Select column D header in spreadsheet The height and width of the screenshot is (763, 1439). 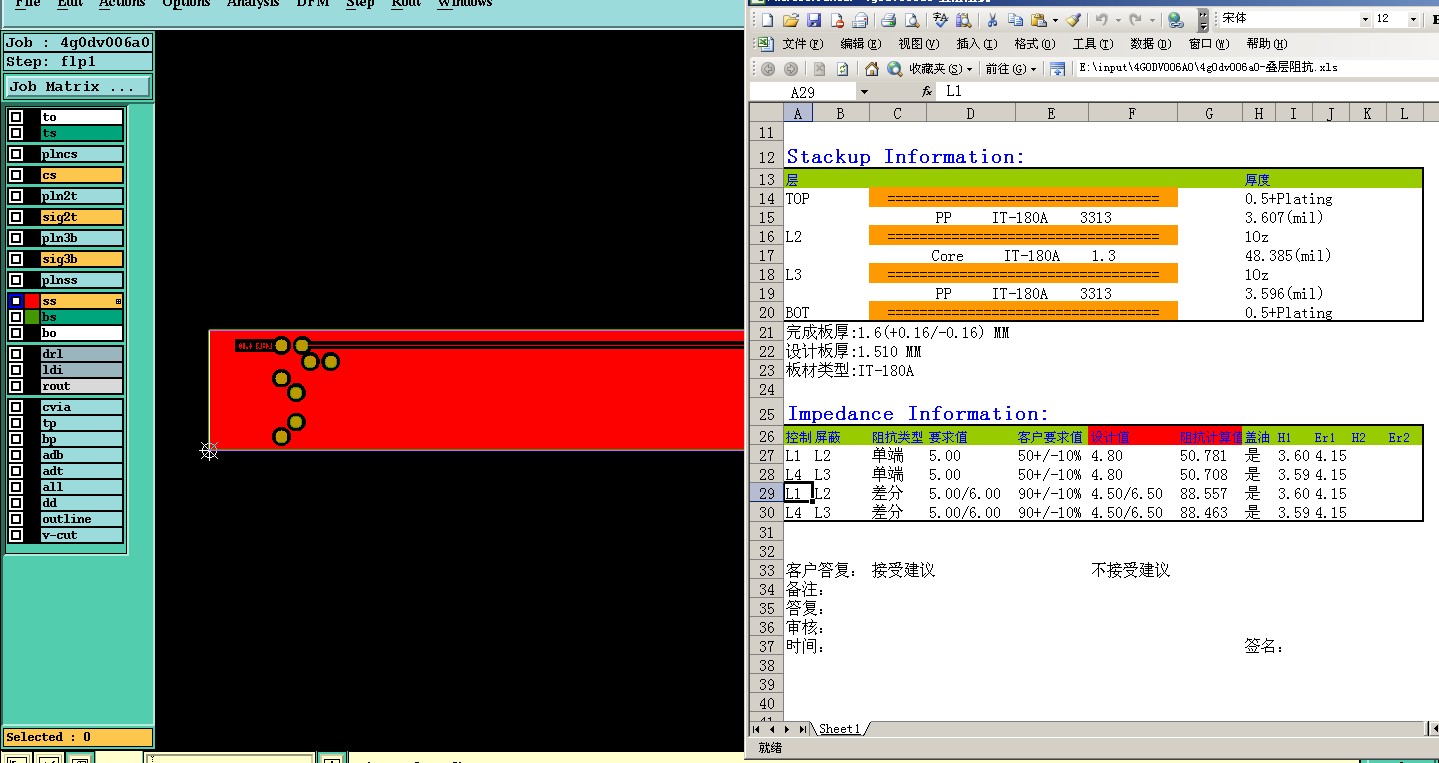[x=970, y=114]
